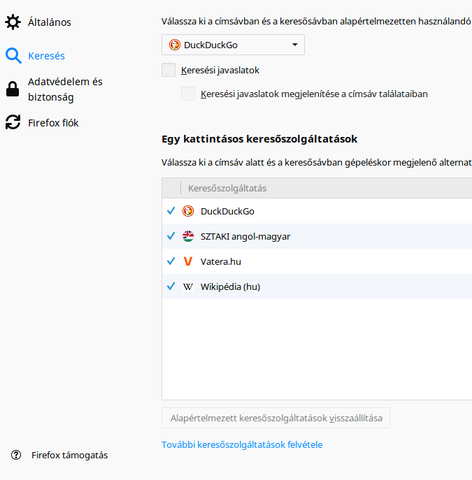472x480 pixels.
Task: Enable the Keresési javaslatok checkbox
Action: pos(169,70)
